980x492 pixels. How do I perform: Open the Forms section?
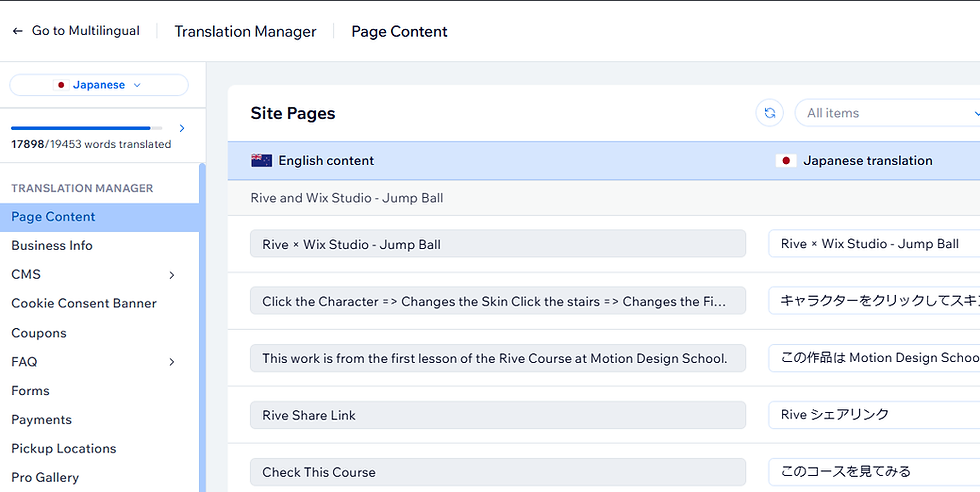click(x=30, y=391)
